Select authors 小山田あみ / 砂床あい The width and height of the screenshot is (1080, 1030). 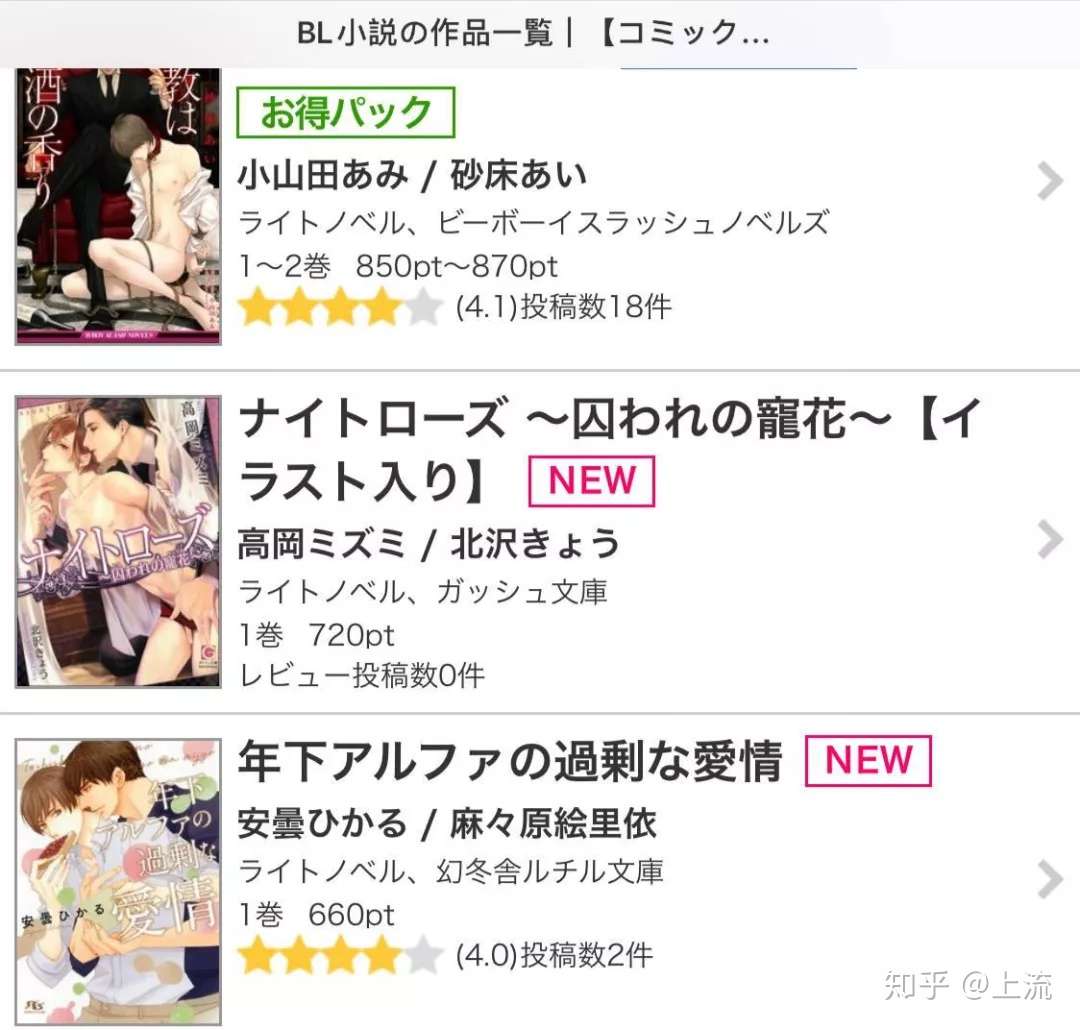(x=413, y=174)
